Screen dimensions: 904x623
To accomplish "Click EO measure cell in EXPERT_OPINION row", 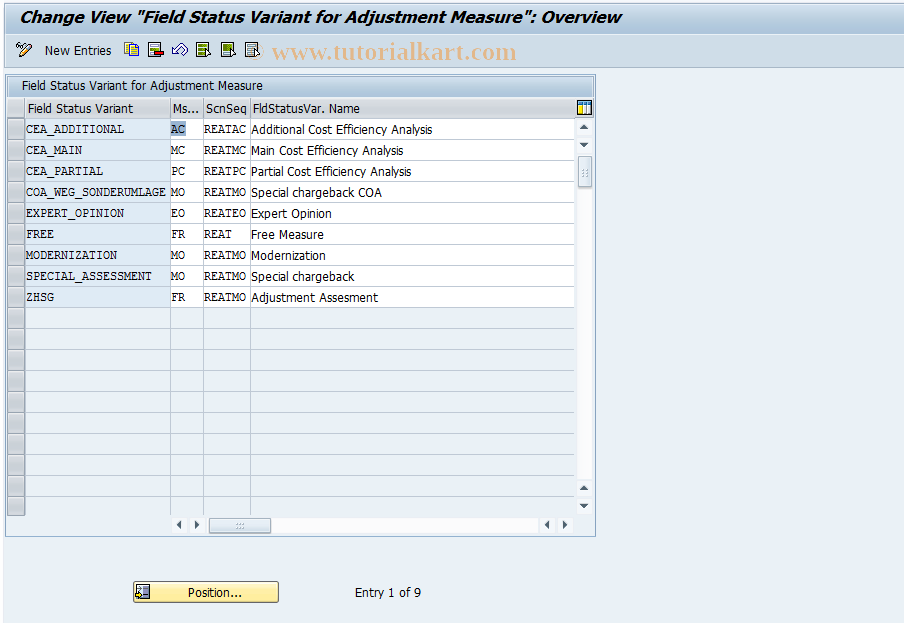I will [187, 213].
